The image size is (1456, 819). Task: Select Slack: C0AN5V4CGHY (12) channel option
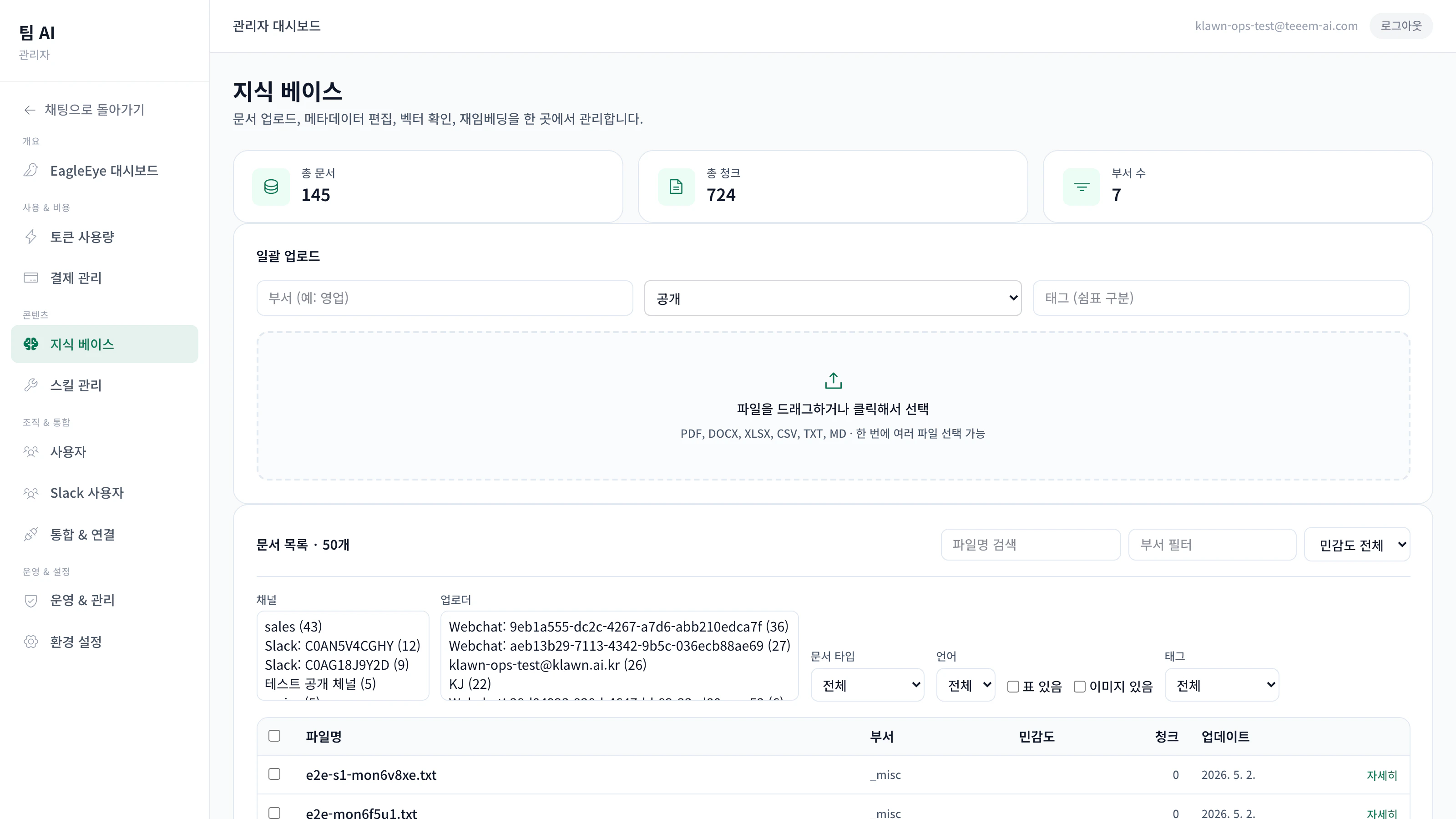tap(343, 646)
